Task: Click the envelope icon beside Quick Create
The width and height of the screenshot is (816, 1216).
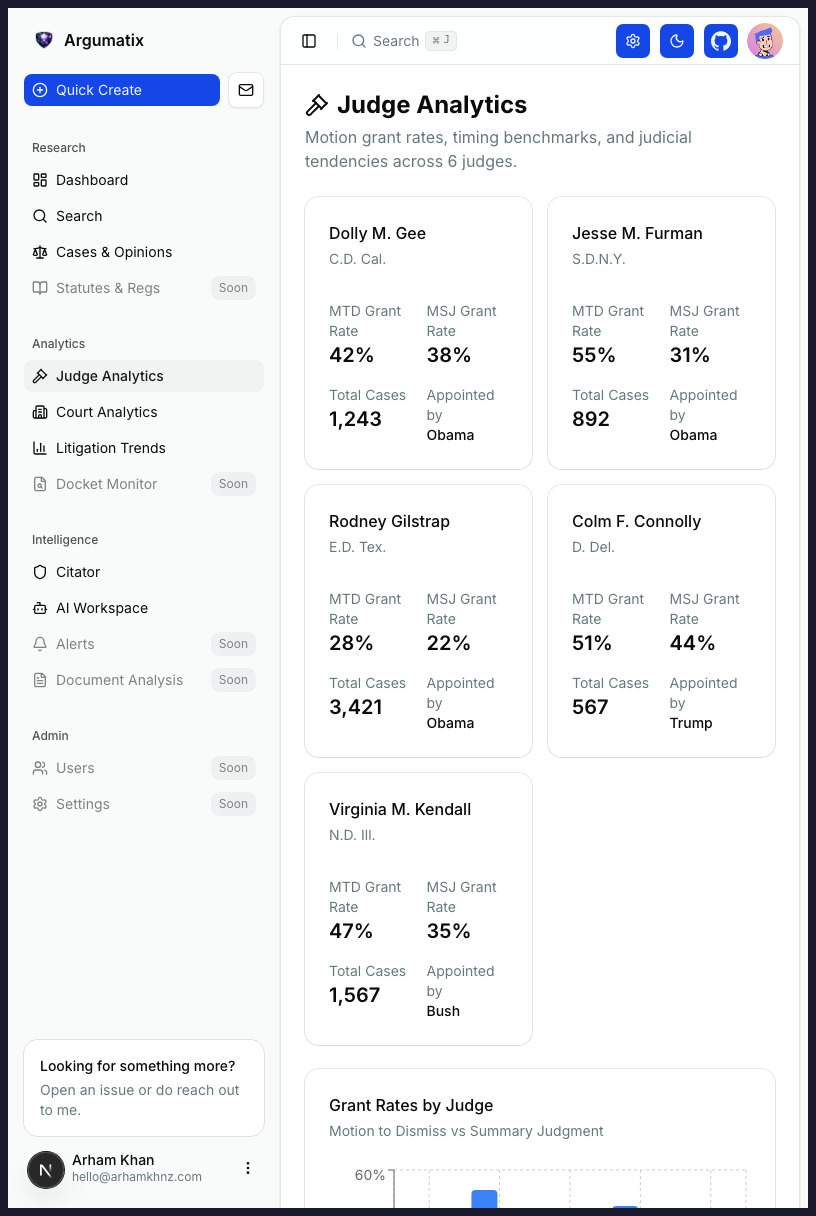Action: pos(246,90)
